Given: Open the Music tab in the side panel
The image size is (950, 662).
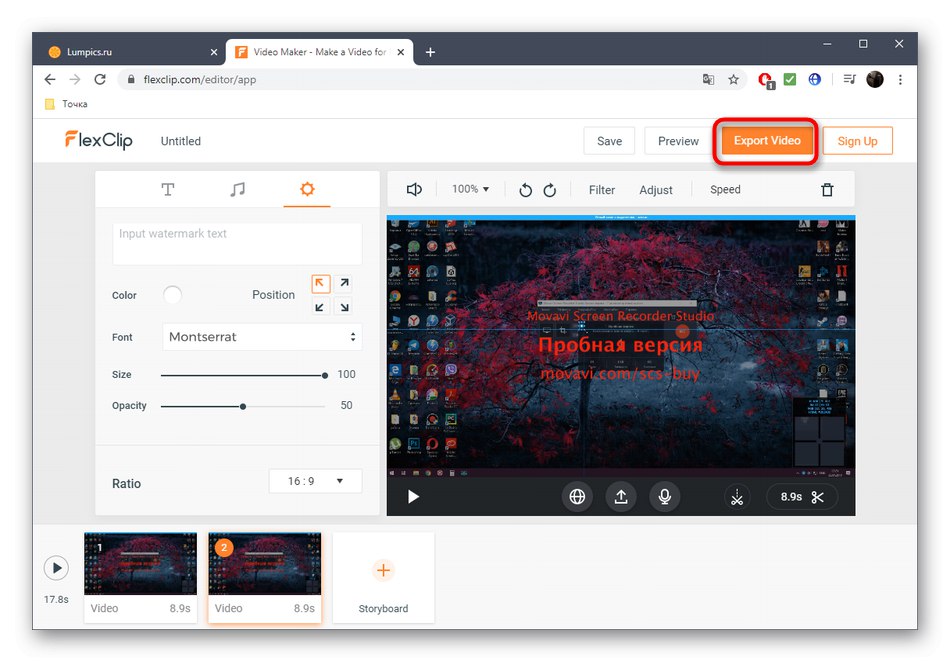Looking at the screenshot, I should pyautogui.click(x=238, y=190).
